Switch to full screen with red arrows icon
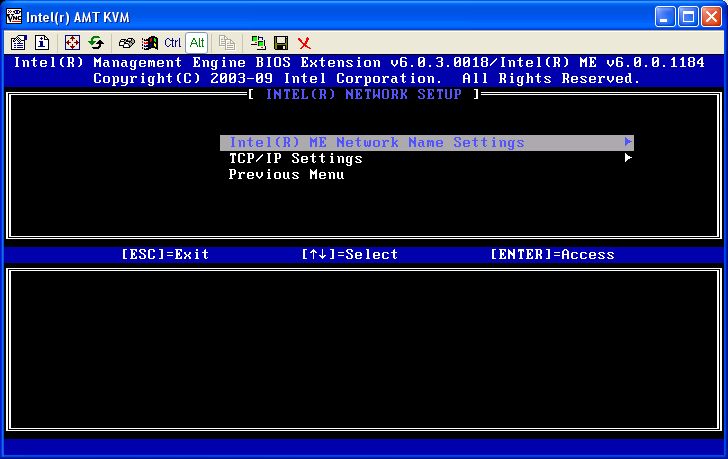Image resolution: width=728 pixels, height=459 pixels. click(72, 43)
